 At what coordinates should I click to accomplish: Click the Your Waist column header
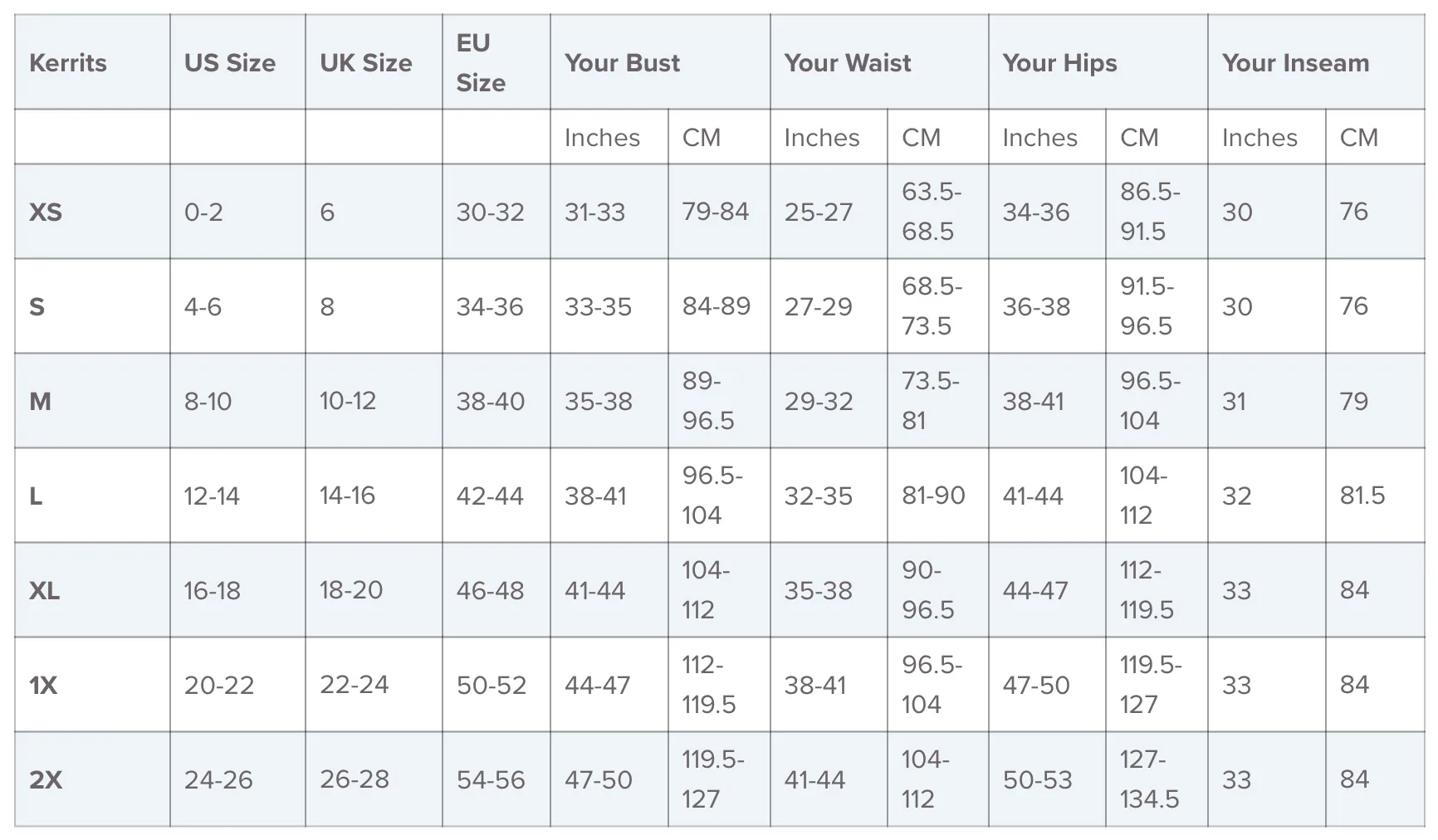[x=879, y=62]
